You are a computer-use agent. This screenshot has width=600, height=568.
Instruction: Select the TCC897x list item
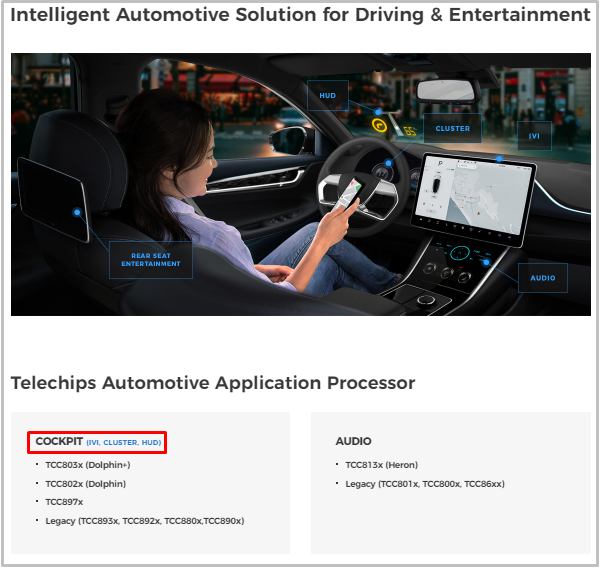coord(64,502)
